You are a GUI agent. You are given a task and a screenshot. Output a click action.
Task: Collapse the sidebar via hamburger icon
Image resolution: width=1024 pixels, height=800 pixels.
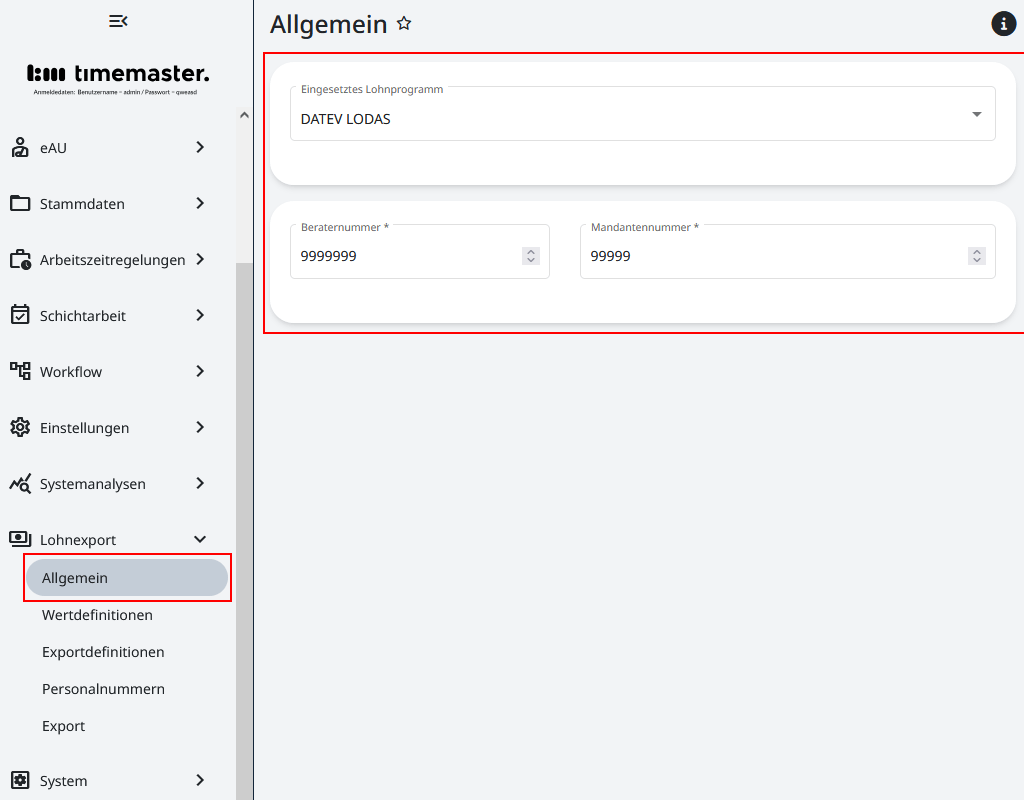pyautogui.click(x=118, y=20)
